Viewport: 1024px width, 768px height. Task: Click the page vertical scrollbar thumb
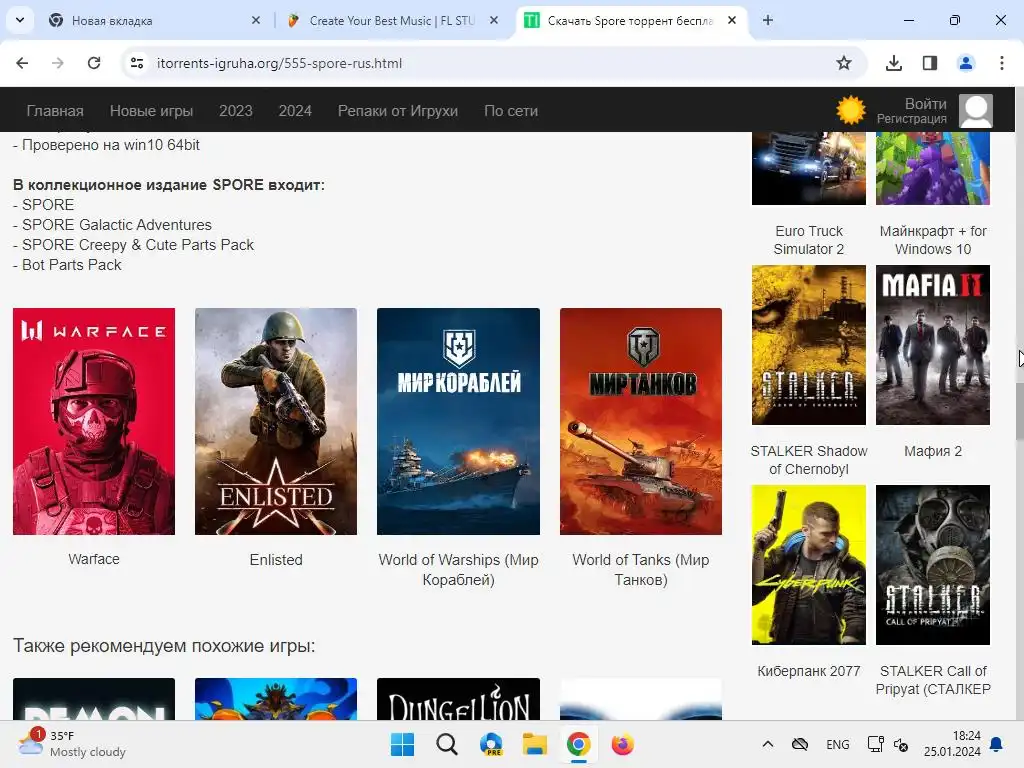pyautogui.click(x=1019, y=411)
